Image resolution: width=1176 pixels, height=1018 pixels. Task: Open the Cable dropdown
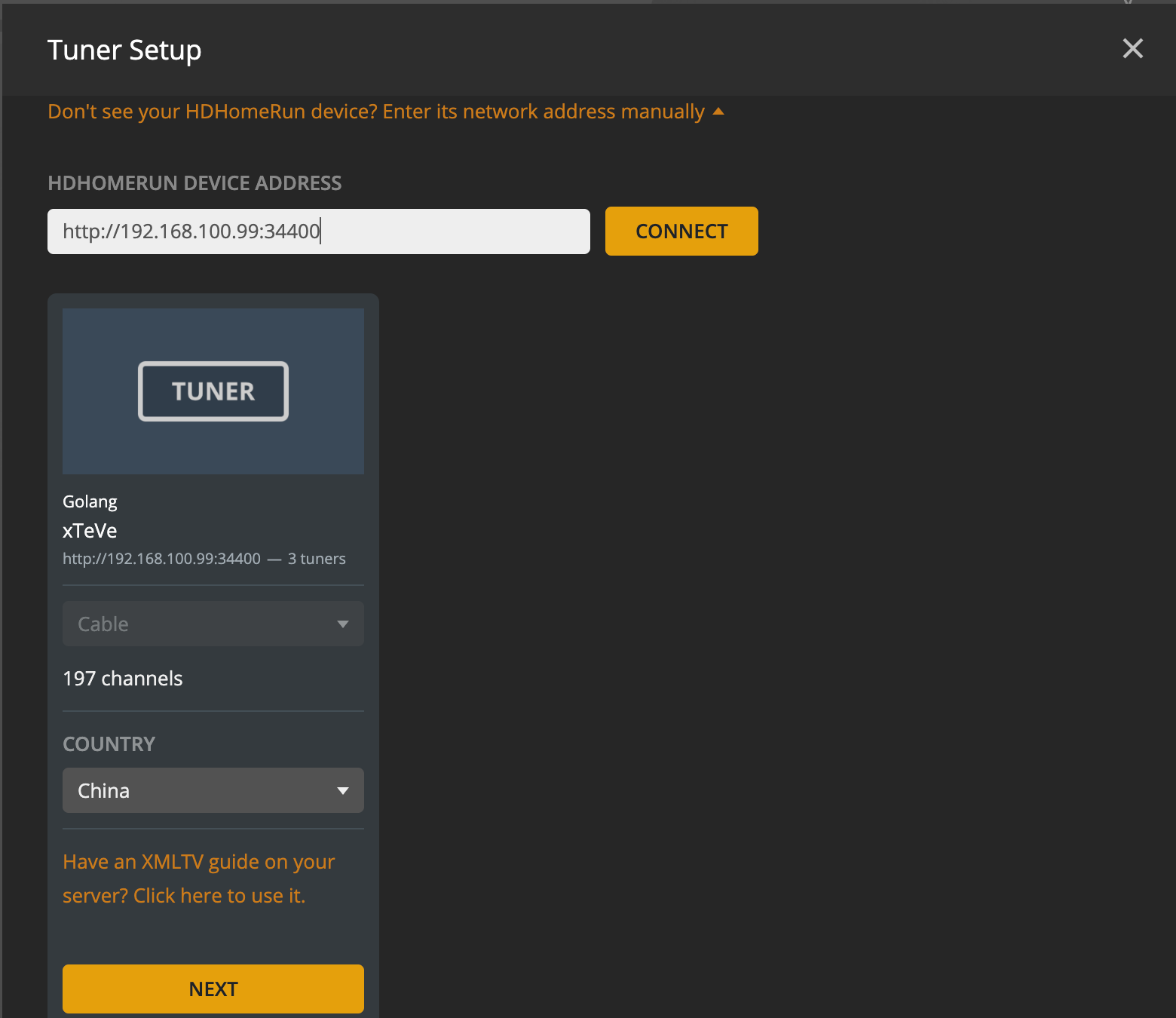tap(213, 624)
